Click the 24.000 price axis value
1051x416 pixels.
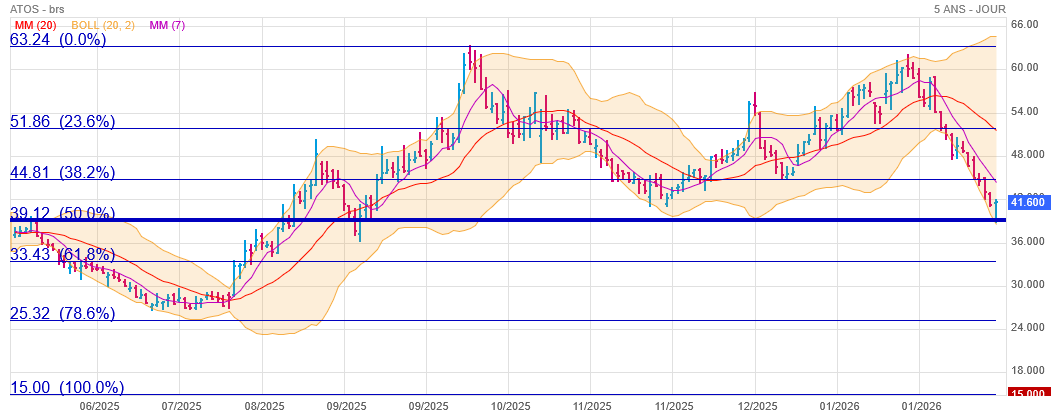click(x=1028, y=327)
